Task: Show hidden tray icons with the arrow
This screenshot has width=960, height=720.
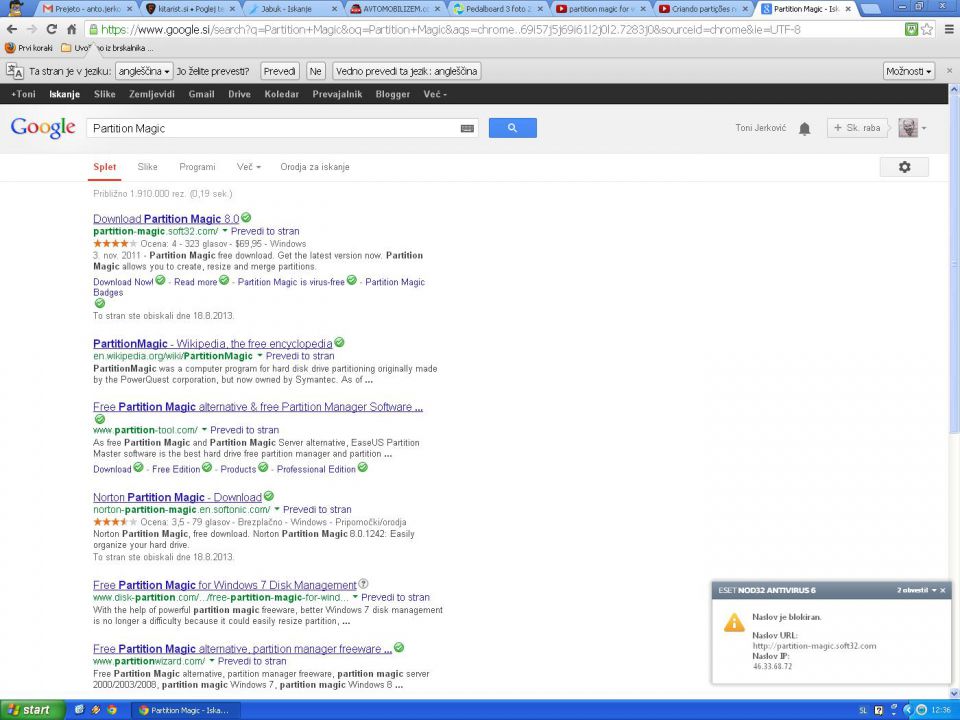Action: [907, 710]
